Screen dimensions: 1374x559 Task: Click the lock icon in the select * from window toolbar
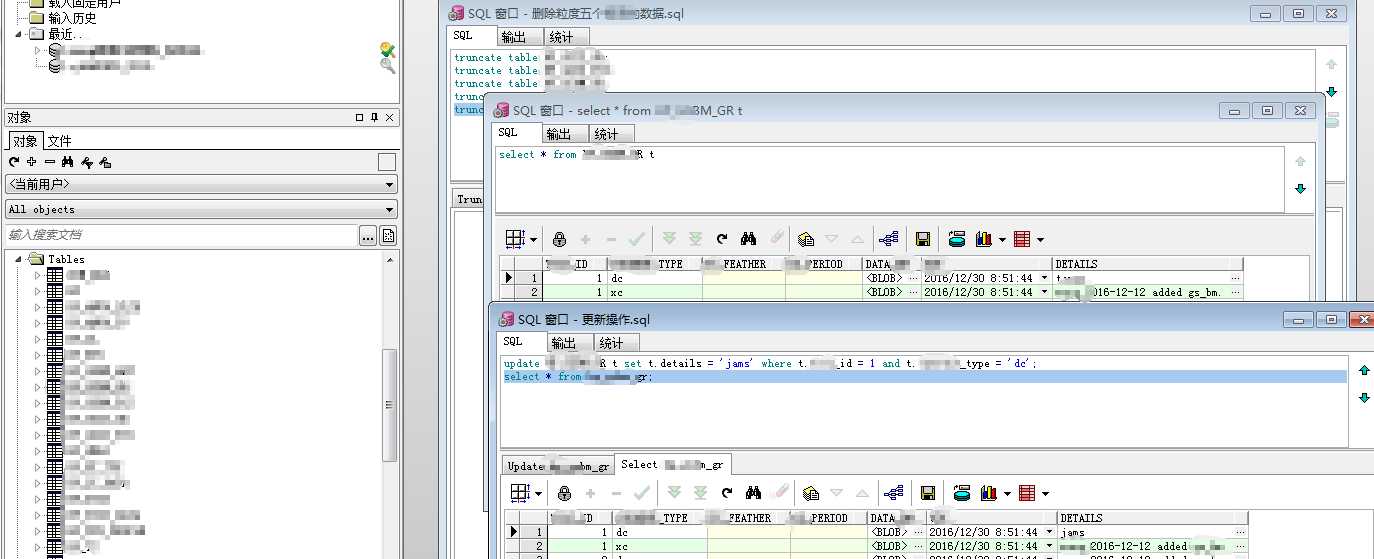pos(559,239)
